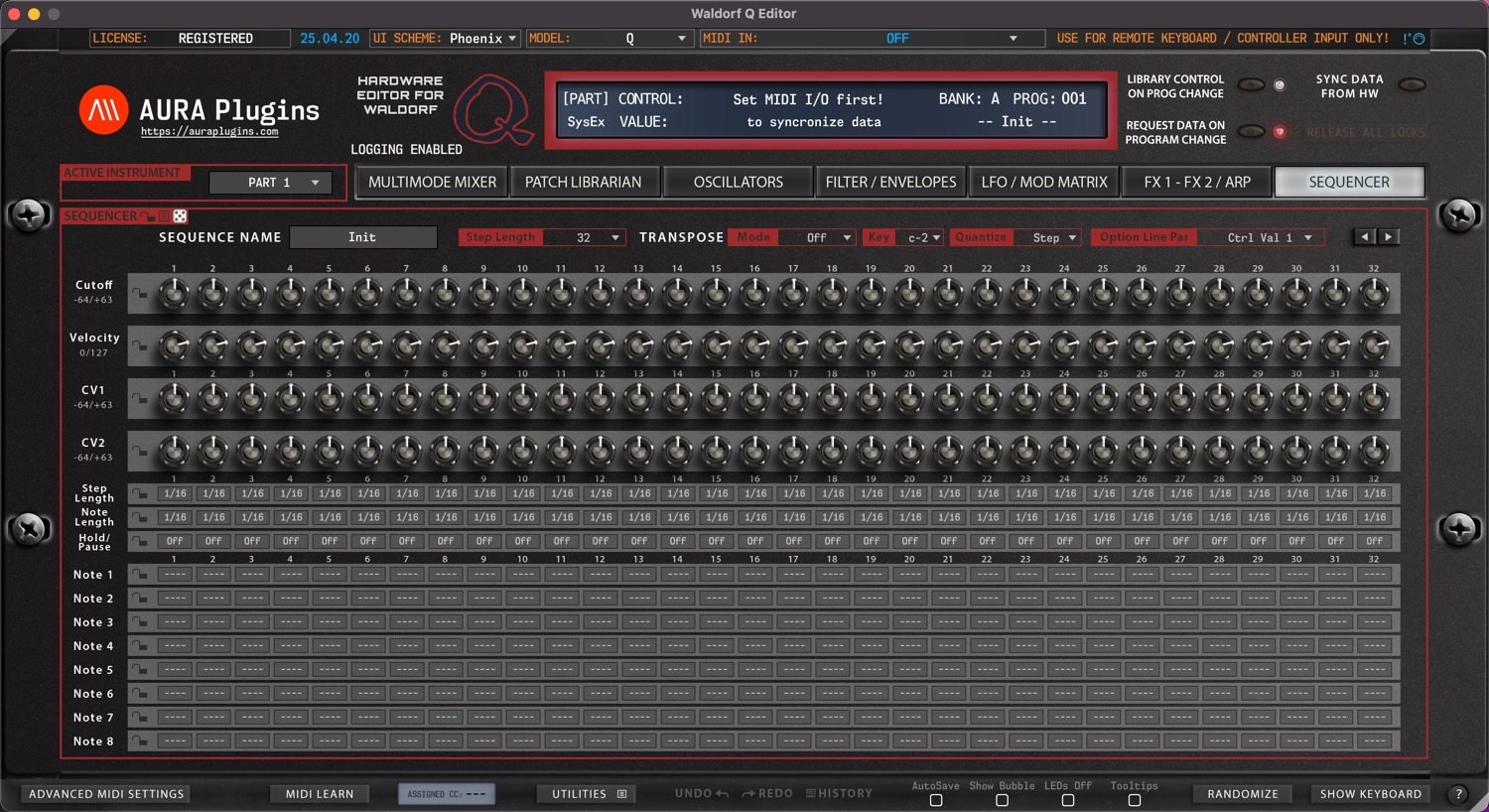Enable Tooltips checkbox
1489x812 pixels.
click(x=1135, y=800)
